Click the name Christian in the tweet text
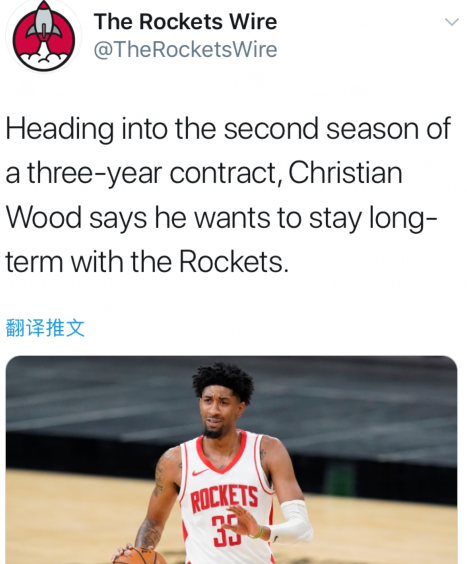The image size is (467, 564). pos(345,173)
